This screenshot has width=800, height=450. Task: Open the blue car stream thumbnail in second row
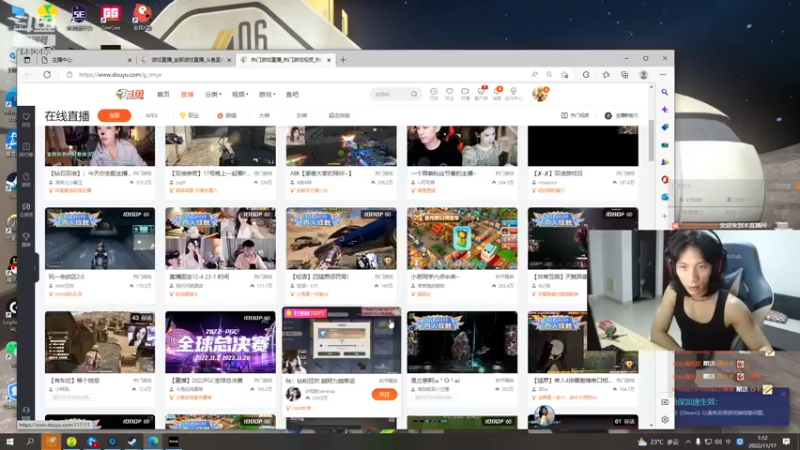[341, 238]
